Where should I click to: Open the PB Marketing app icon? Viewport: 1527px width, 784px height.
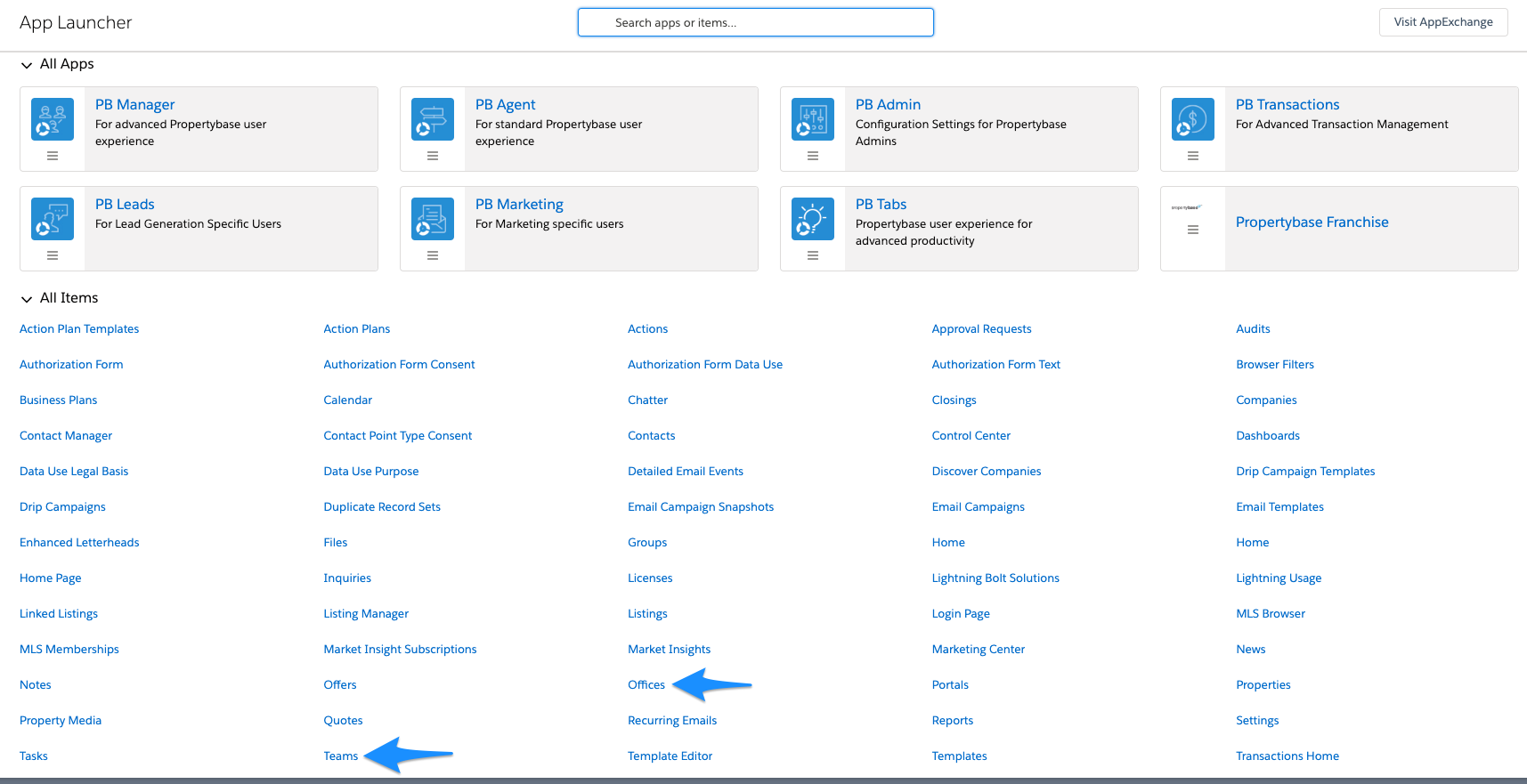tap(433, 219)
